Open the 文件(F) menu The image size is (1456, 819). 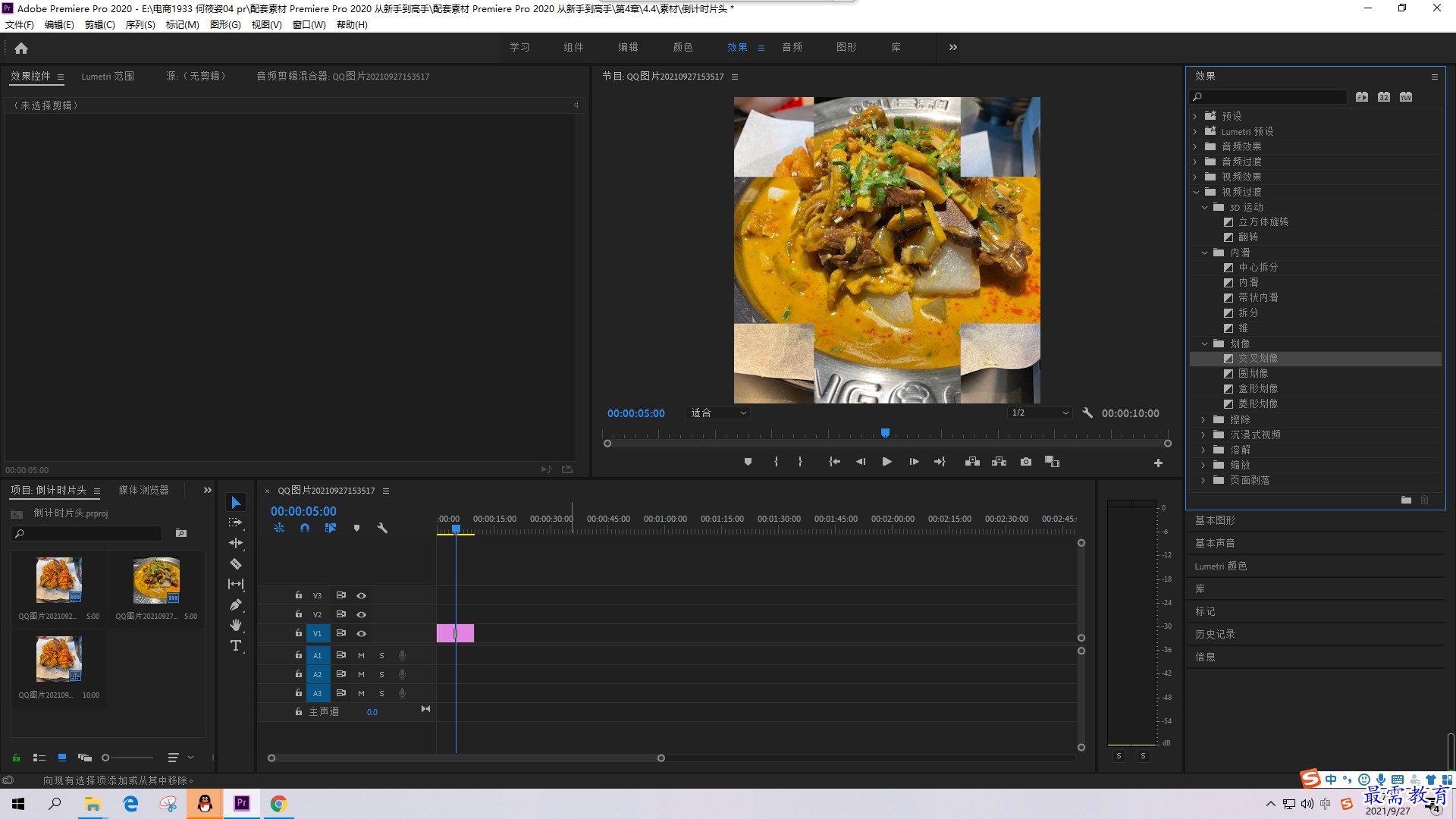pyautogui.click(x=20, y=24)
